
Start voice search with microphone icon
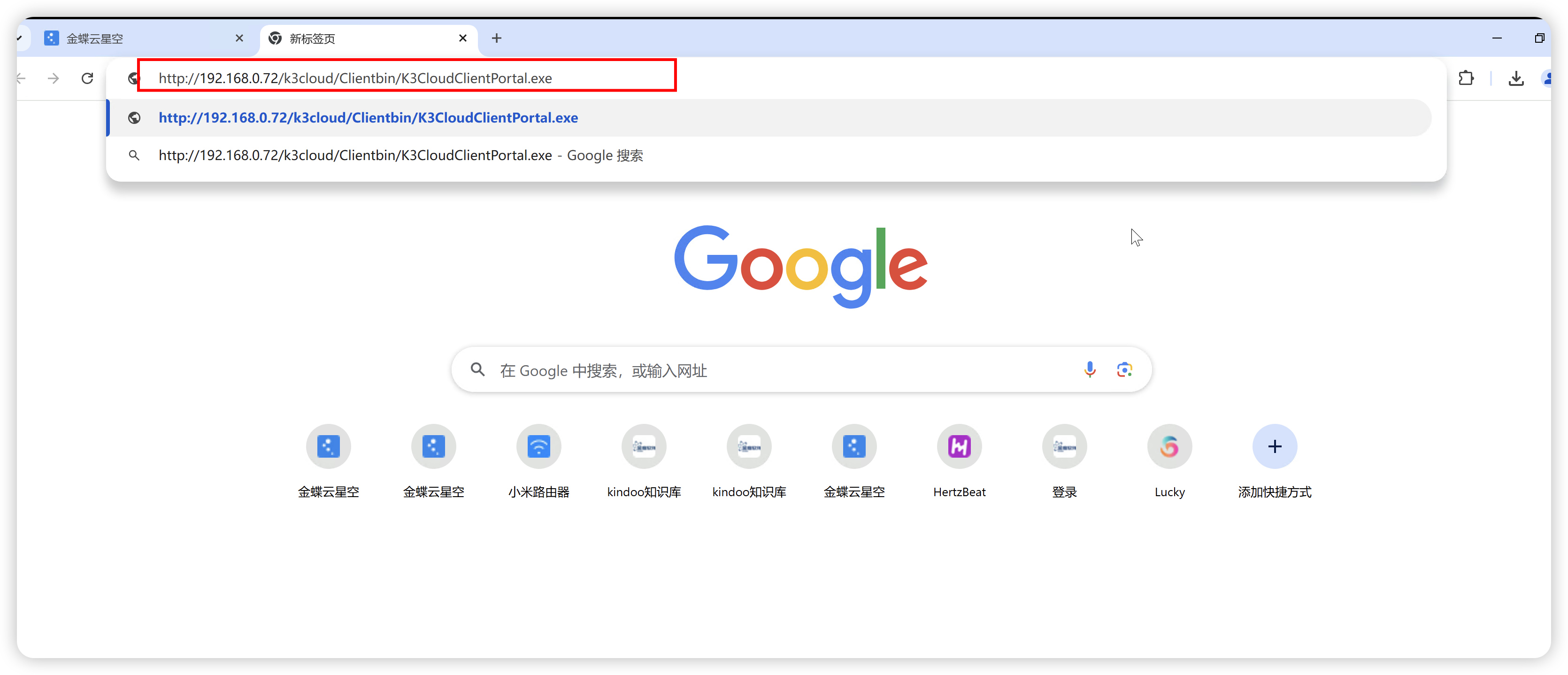(1090, 370)
